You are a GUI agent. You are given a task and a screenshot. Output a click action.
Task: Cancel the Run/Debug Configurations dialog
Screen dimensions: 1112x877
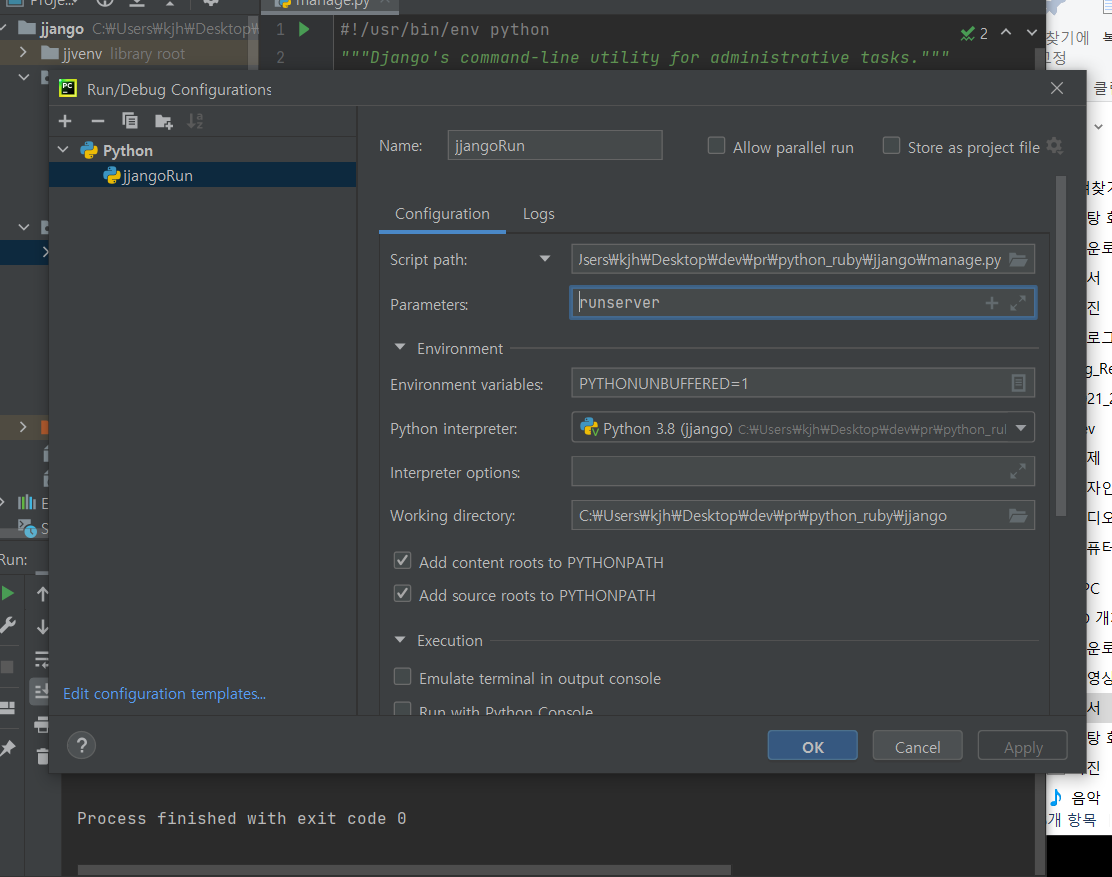coord(917,746)
